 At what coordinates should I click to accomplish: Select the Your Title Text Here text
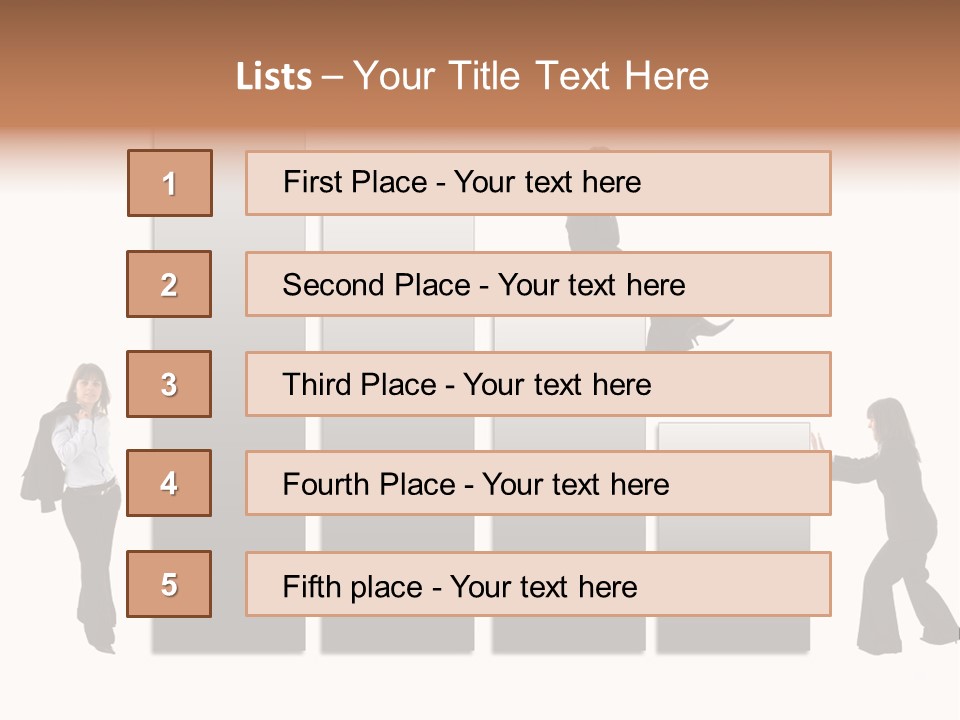coord(531,77)
